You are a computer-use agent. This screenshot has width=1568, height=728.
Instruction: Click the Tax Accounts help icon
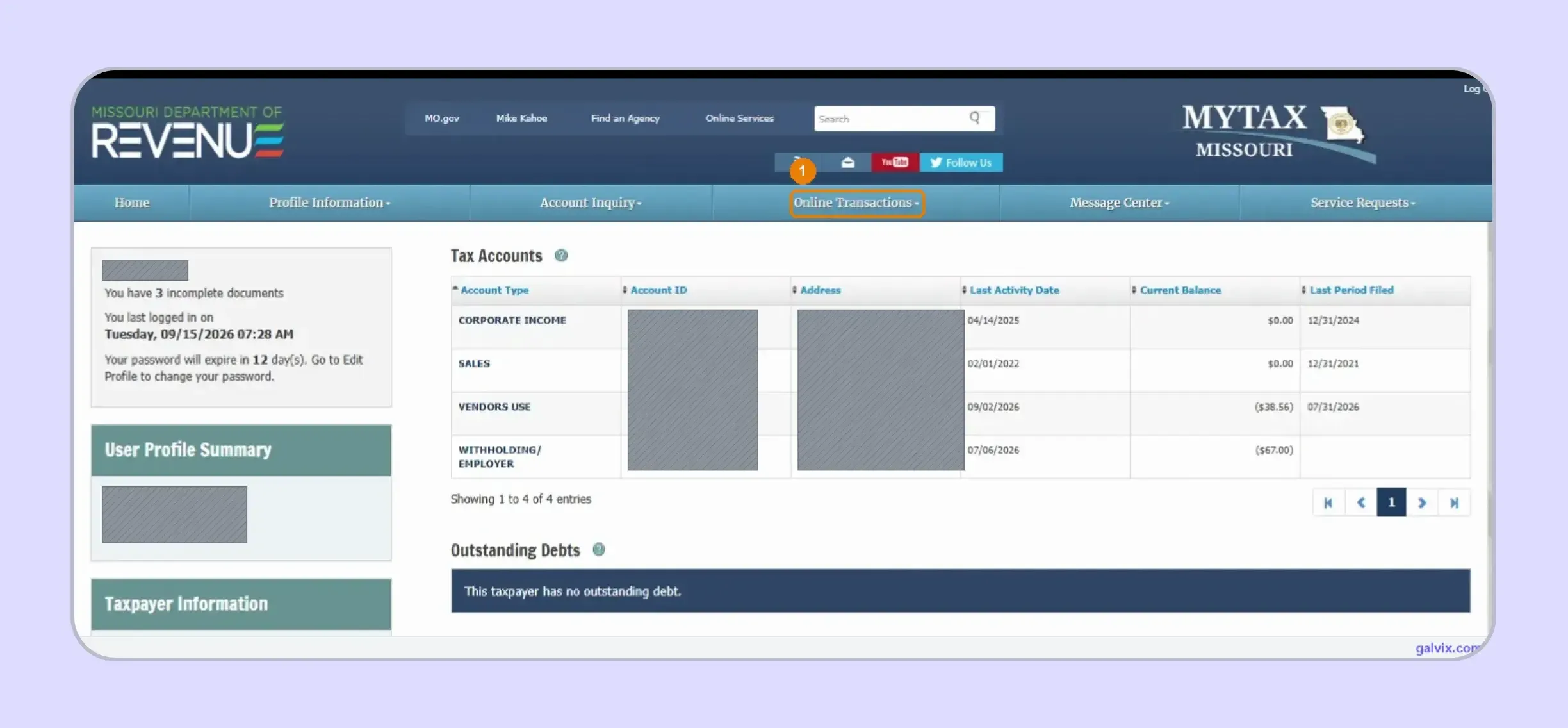click(x=561, y=256)
